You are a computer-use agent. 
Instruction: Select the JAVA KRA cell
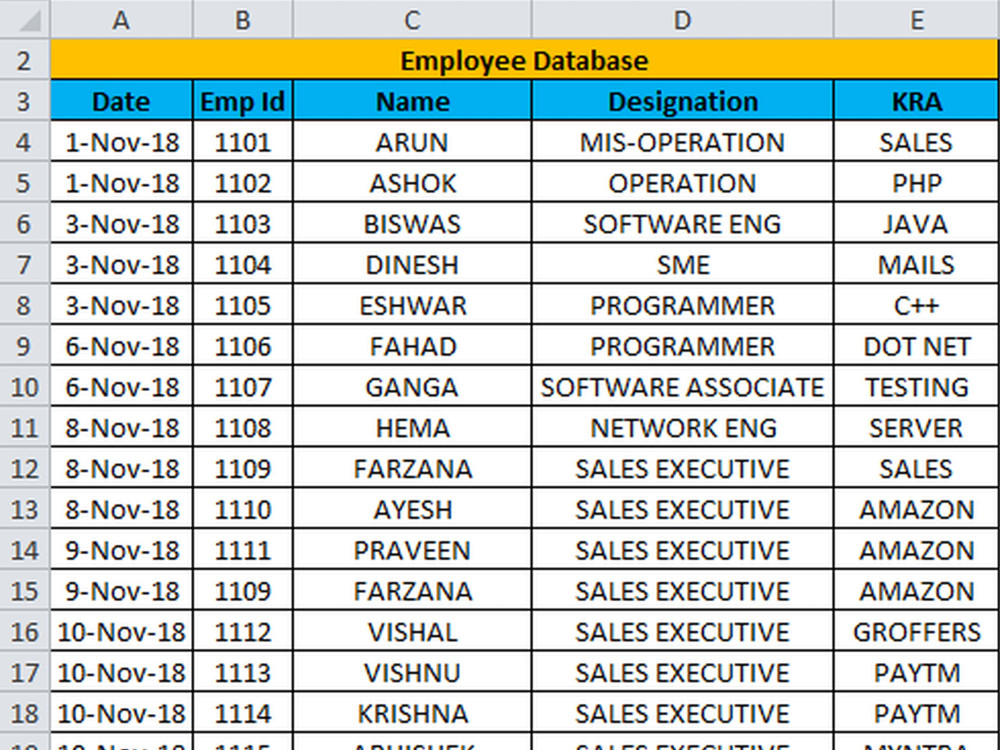[916, 223]
